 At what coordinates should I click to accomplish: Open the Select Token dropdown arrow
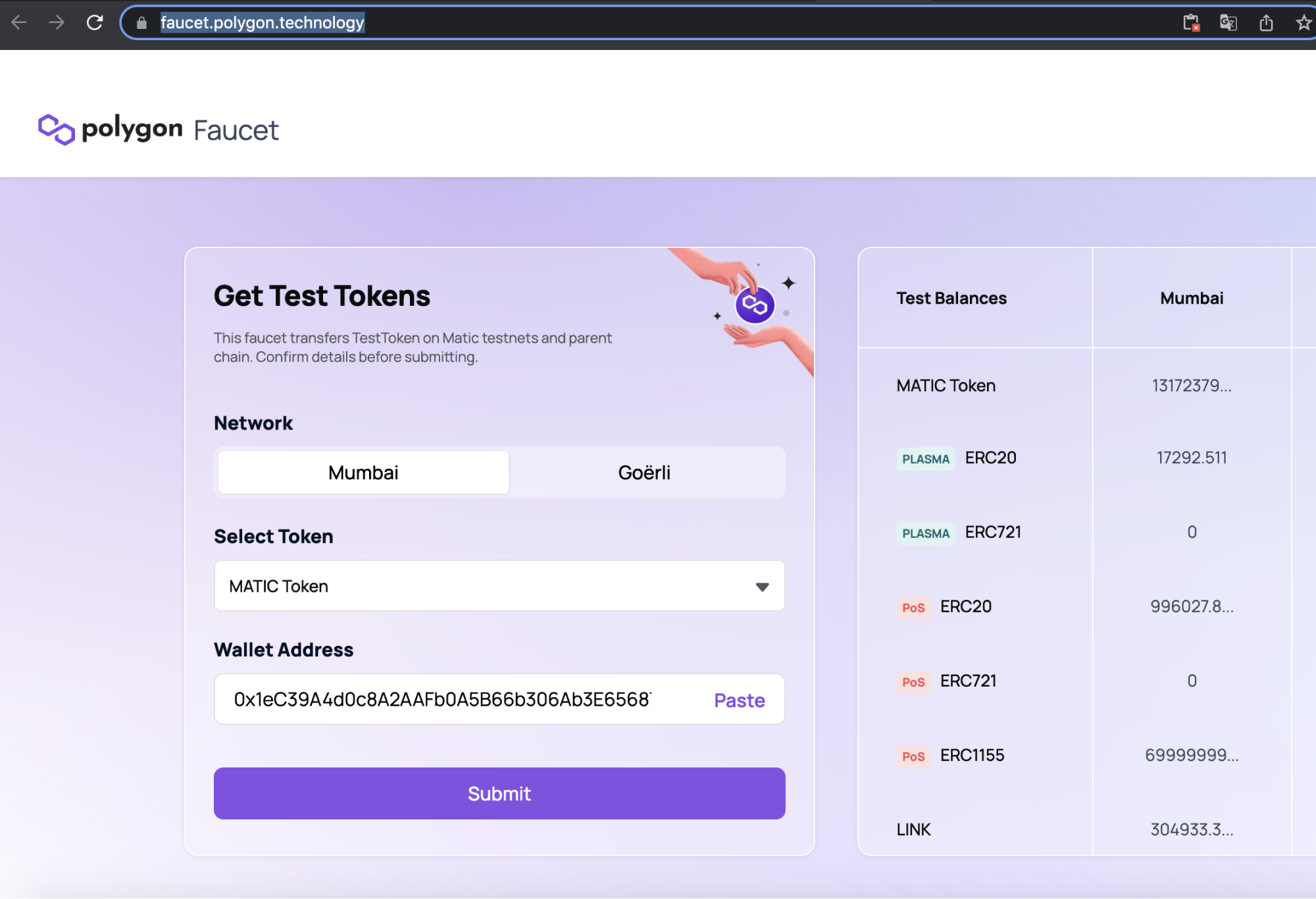pos(762,587)
